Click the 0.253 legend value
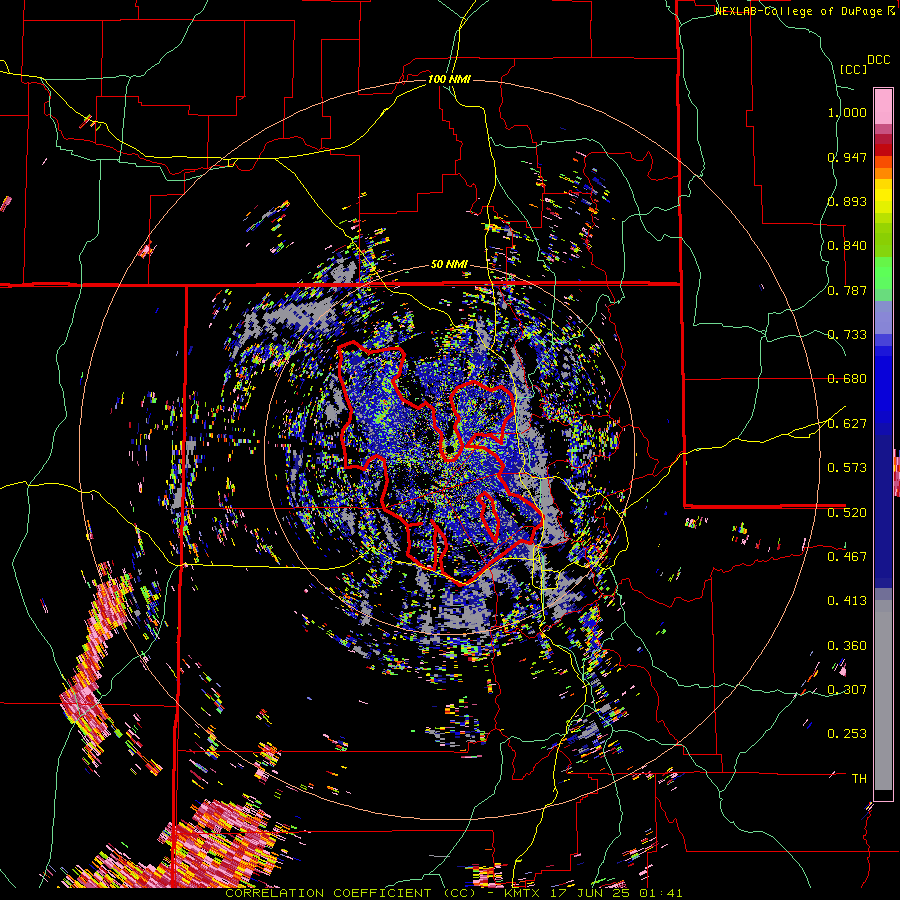 pyautogui.click(x=847, y=734)
